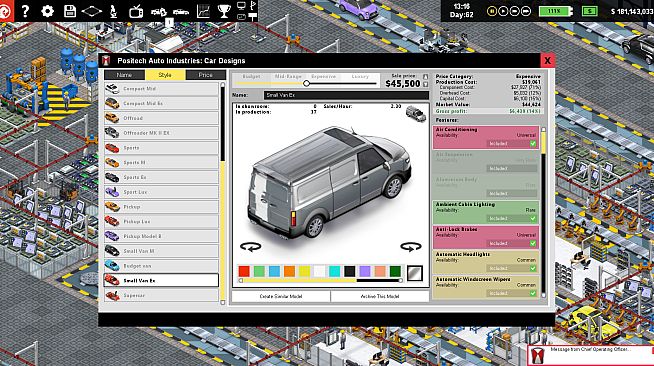Select Pickup Lux design
The image size is (654, 366).
(161, 222)
